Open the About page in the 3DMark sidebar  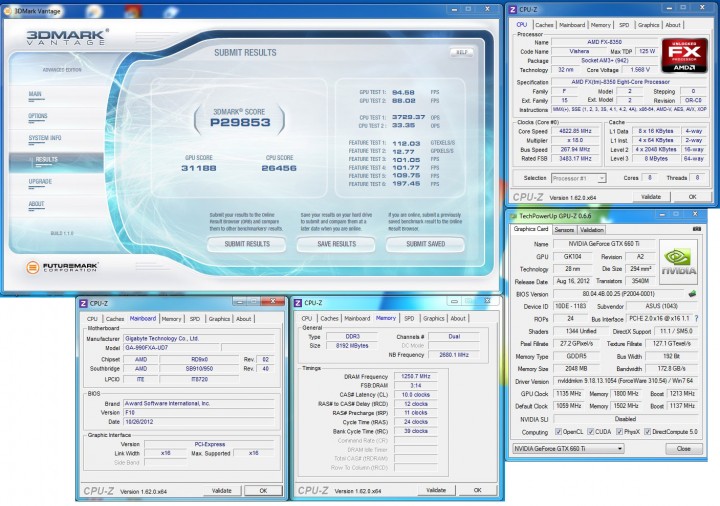[x=36, y=204]
